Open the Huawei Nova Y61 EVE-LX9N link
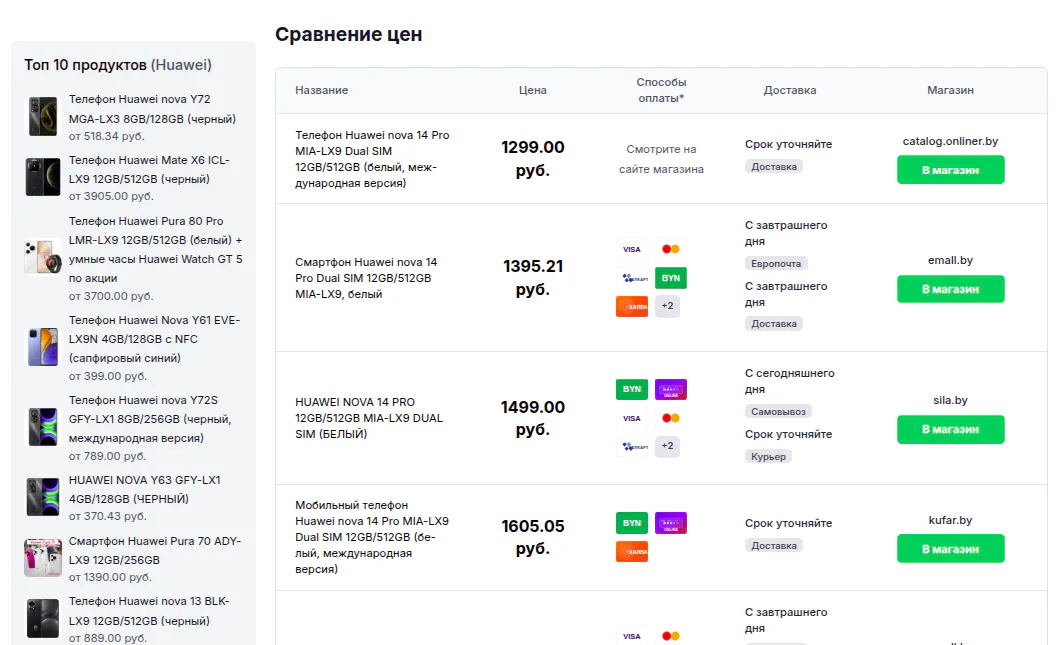Screen dimensions: 1059x645 click(x=154, y=339)
